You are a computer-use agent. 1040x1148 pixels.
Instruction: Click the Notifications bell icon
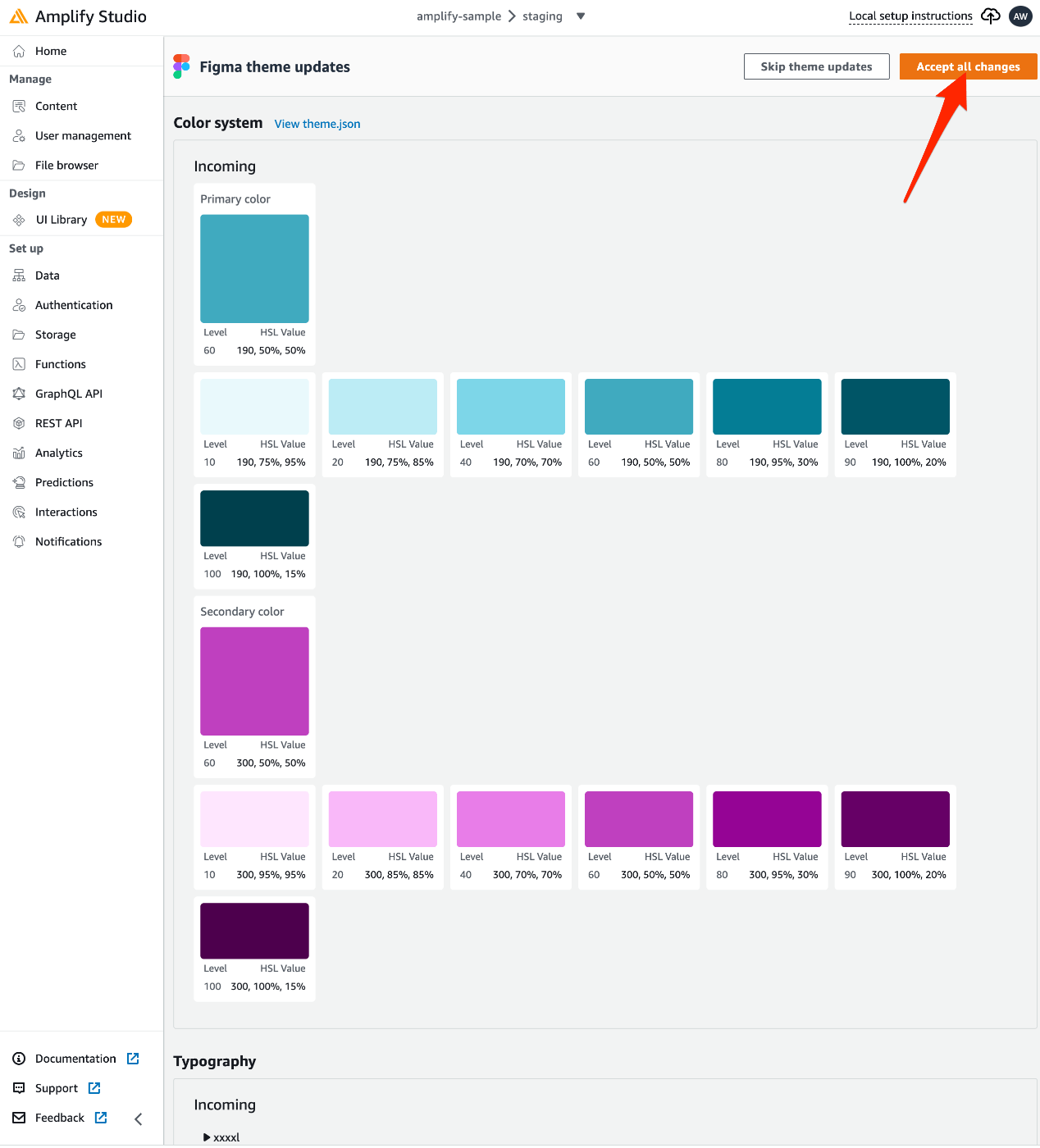[x=19, y=541]
